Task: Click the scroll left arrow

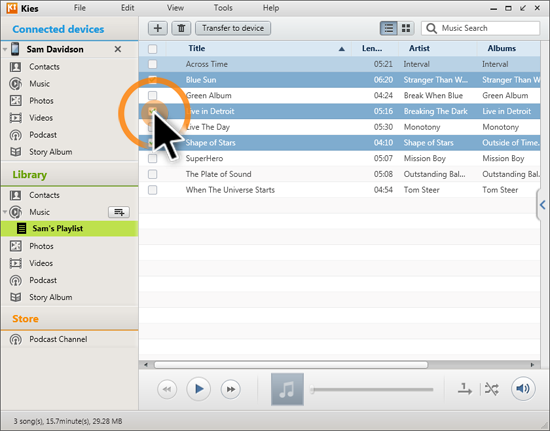Action: click(146, 365)
